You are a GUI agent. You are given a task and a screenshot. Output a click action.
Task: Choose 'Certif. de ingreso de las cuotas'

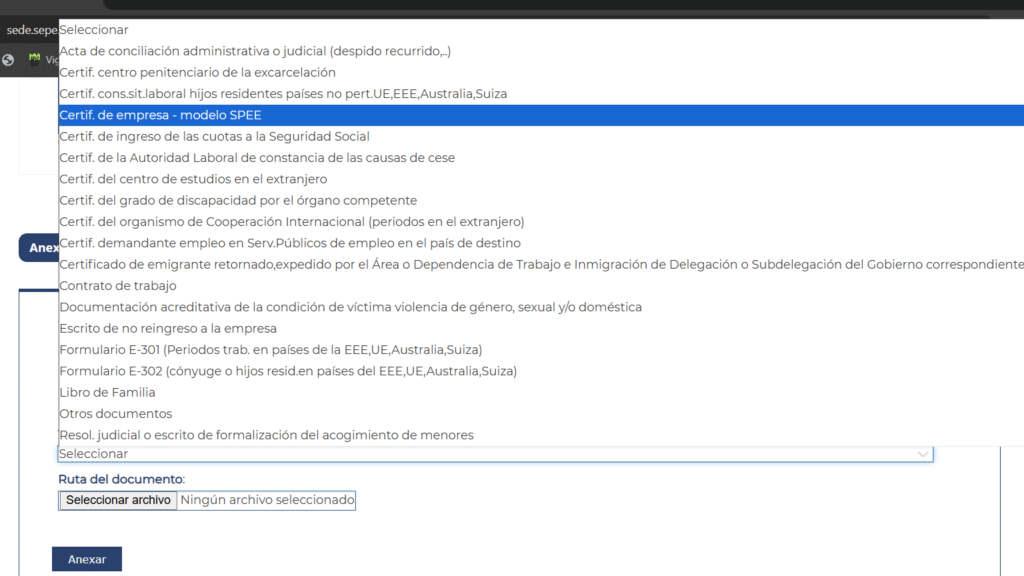(214, 136)
